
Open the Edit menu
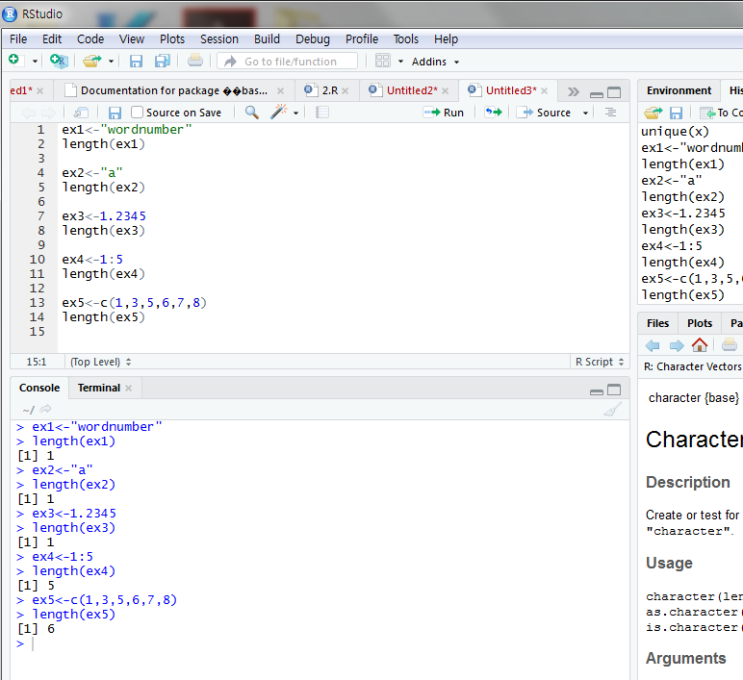click(x=52, y=39)
